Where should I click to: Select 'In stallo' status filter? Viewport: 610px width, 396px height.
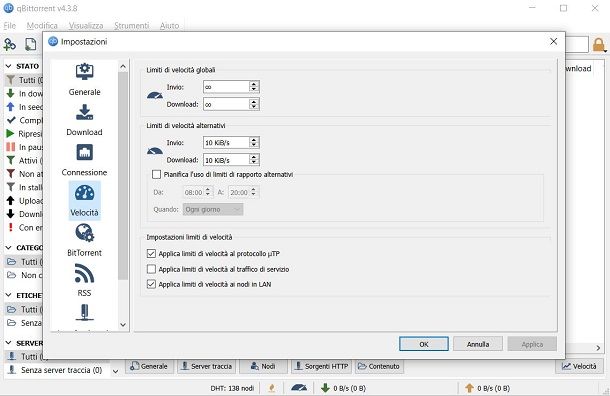[25, 187]
